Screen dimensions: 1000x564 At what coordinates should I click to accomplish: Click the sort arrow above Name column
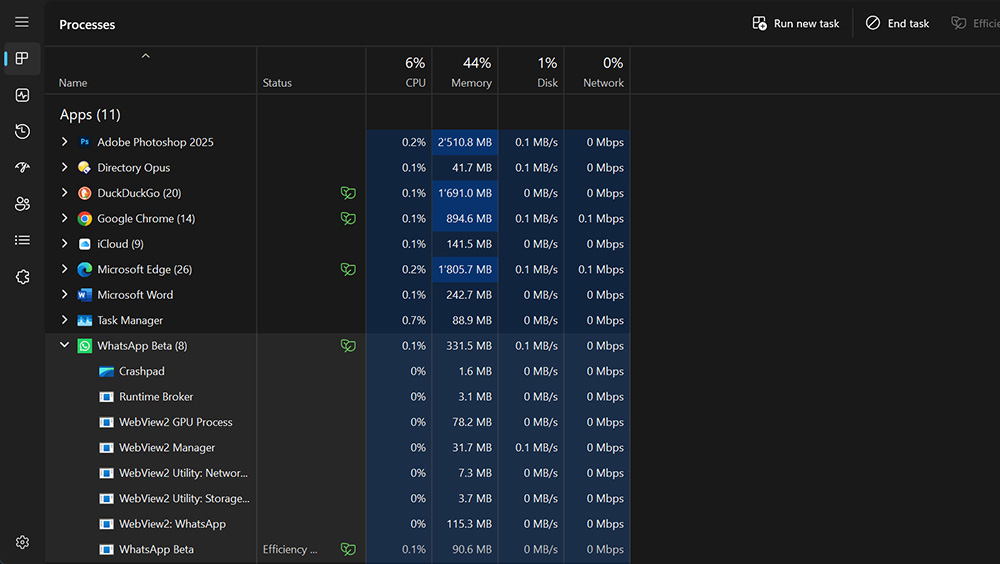[145, 56]
